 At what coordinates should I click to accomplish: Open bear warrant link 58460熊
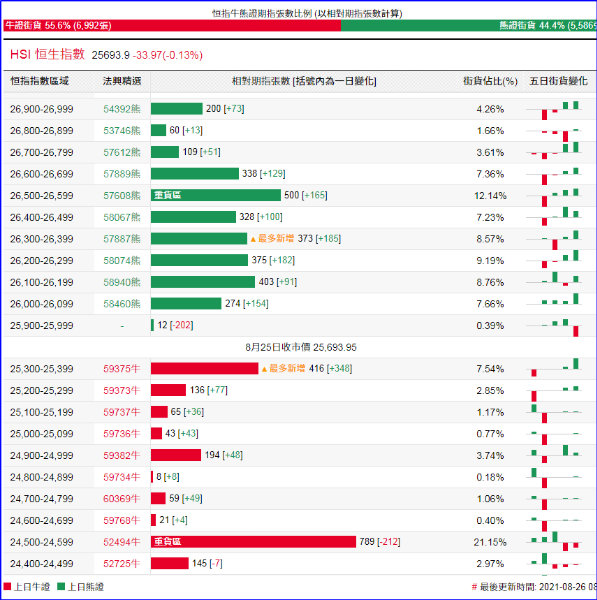tap(122, 304)
